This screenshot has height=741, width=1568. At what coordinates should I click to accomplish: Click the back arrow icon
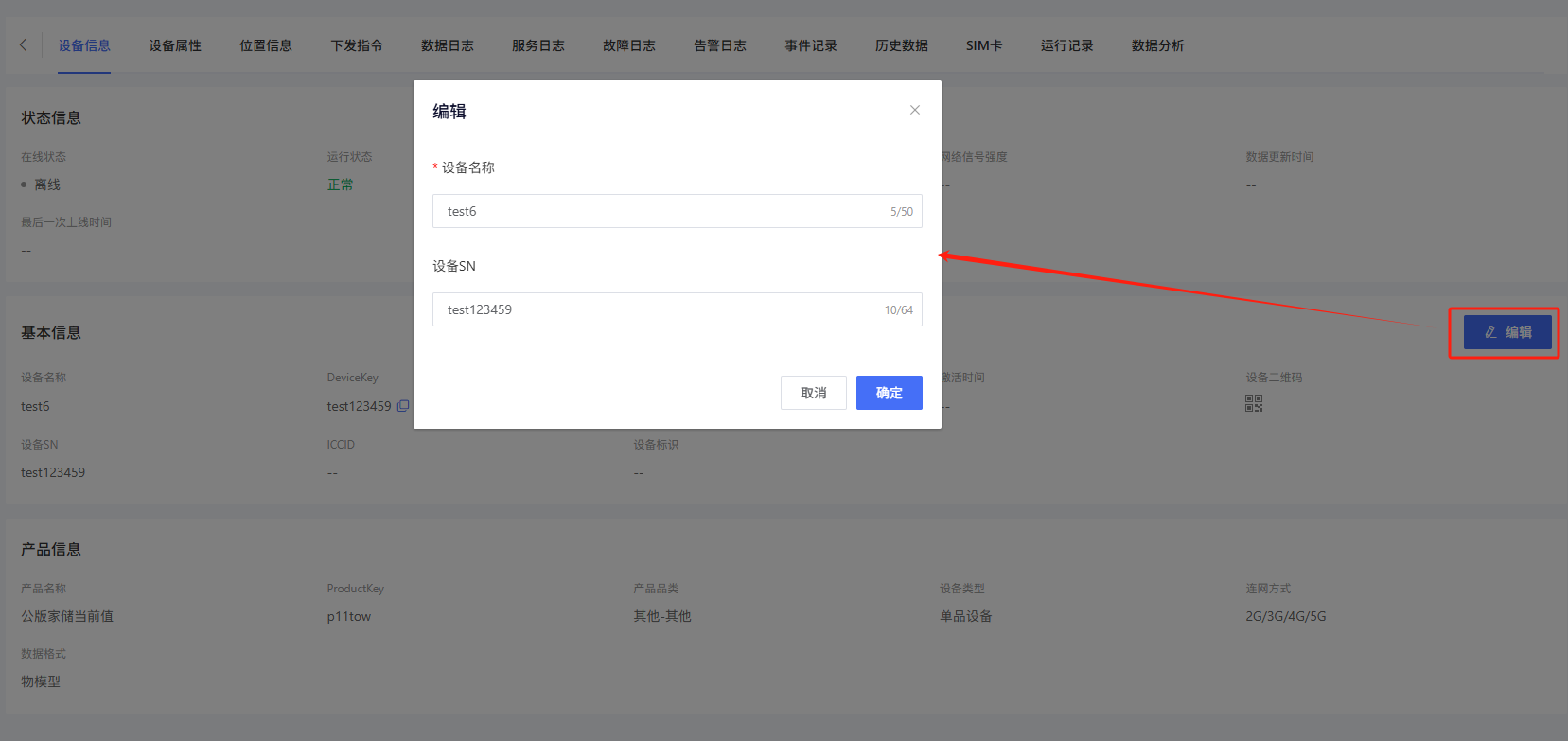tap(24, 44)
